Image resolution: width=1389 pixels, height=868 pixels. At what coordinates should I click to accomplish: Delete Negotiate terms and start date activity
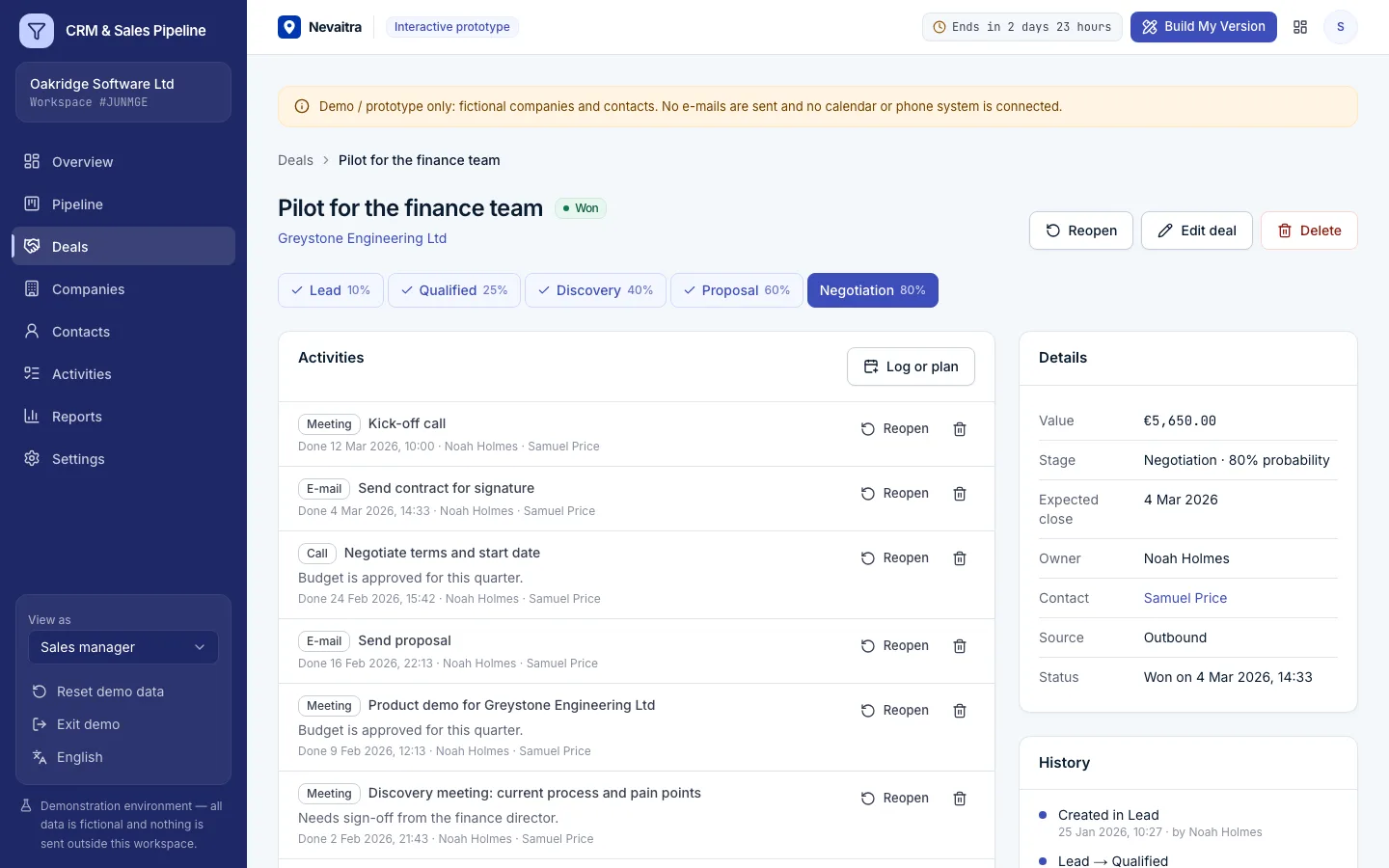pyautogui.click(x=960, y=558)
